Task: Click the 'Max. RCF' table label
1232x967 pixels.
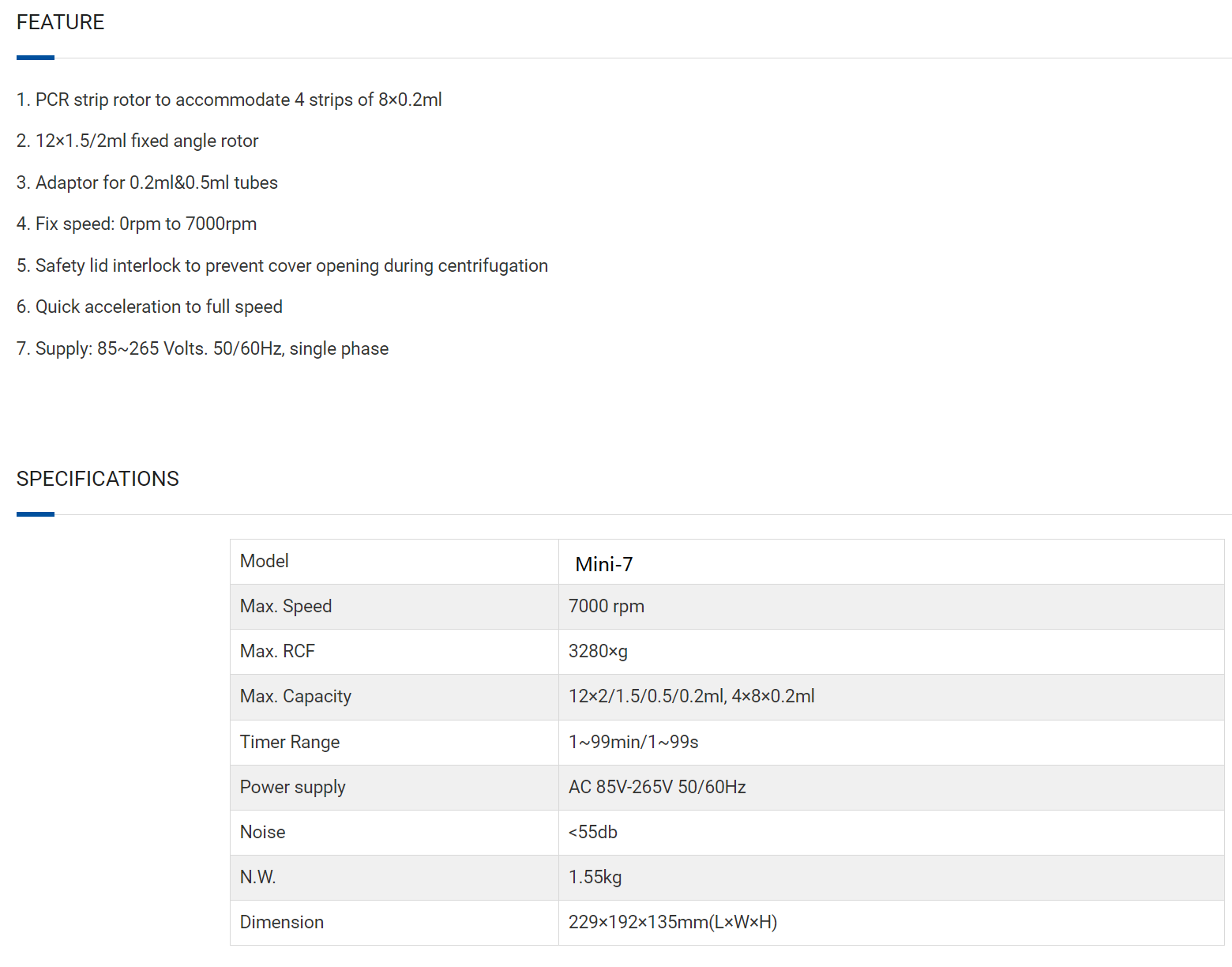Action: tap(277, 651)
